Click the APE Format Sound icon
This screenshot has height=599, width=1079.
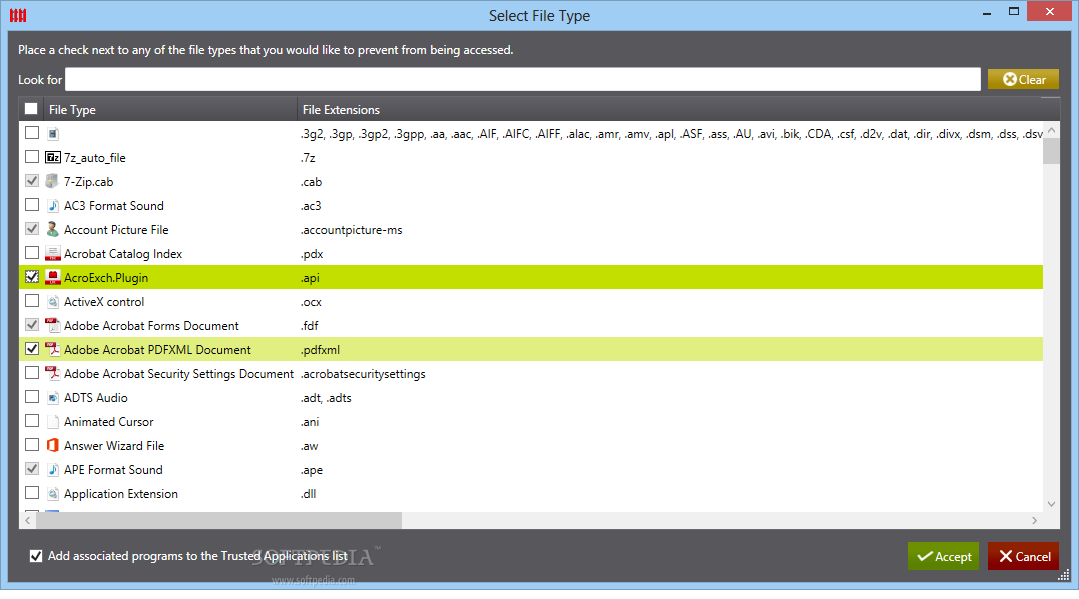53,470
